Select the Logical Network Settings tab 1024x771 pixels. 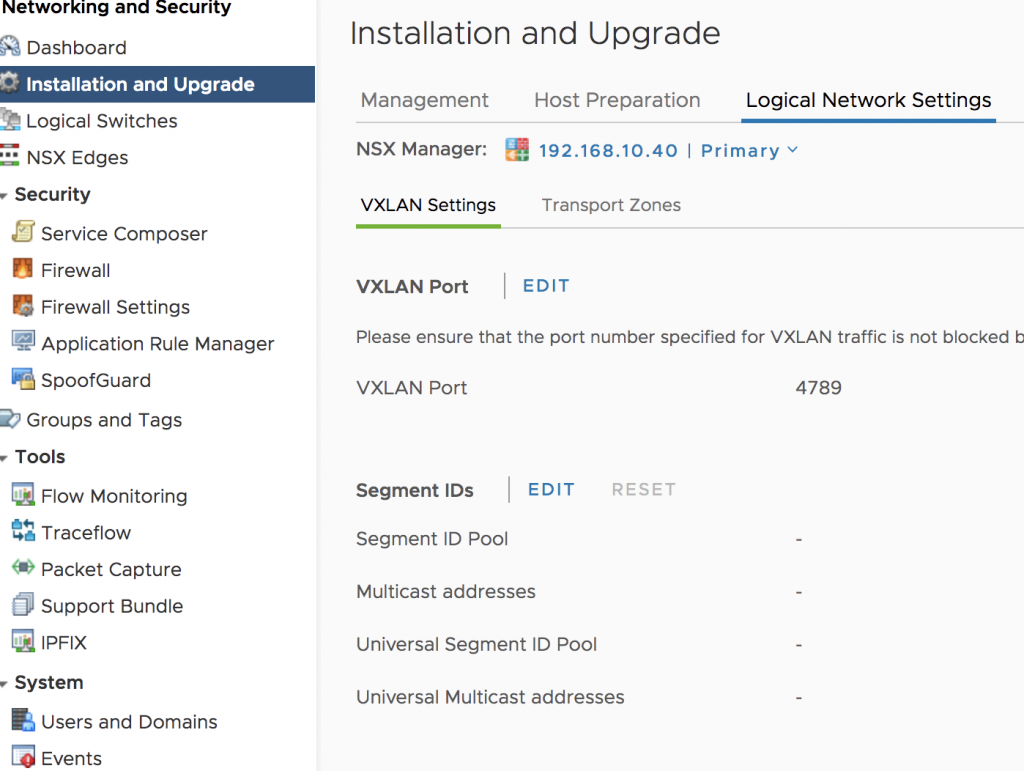[869, 100]
